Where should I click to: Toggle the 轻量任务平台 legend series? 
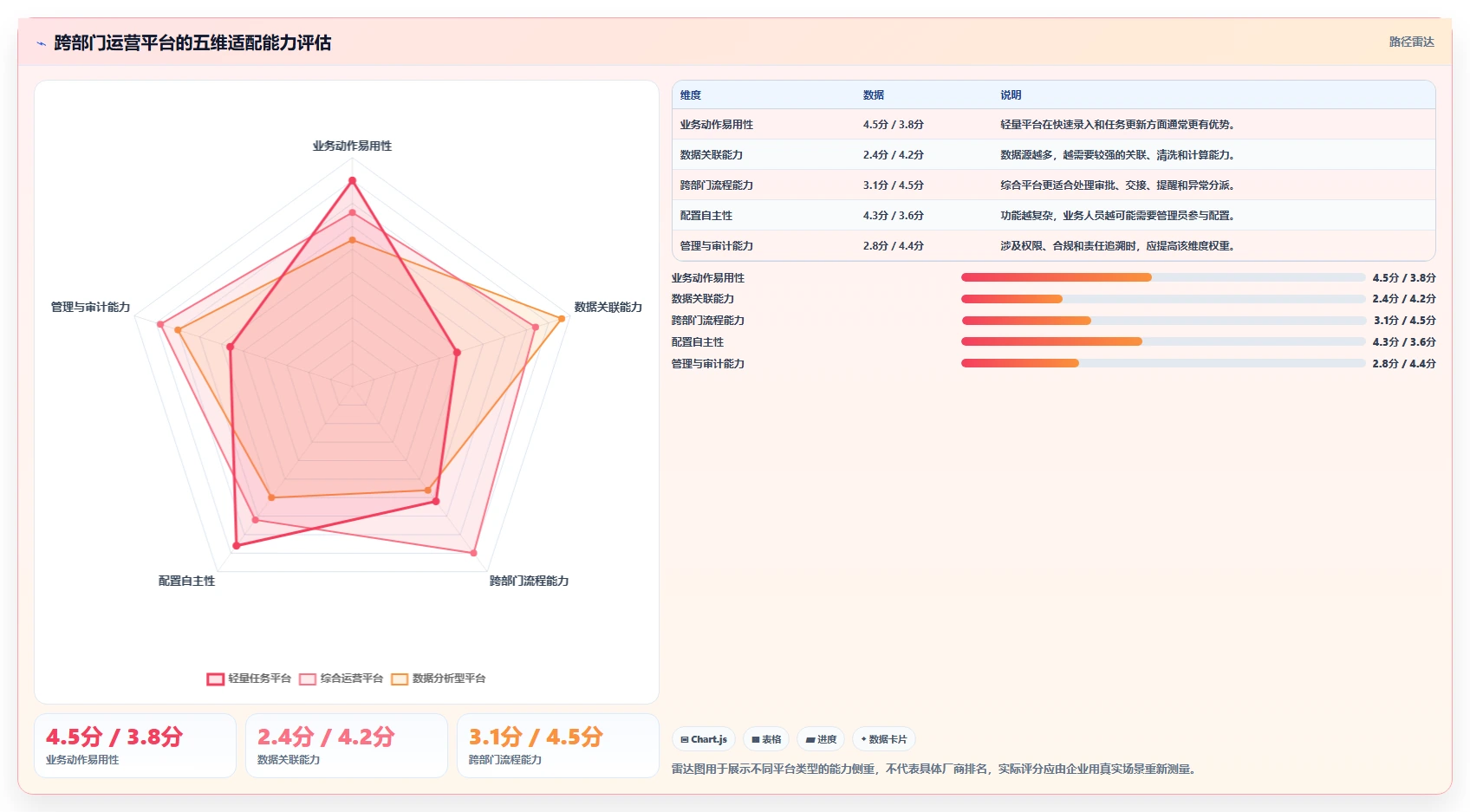pyautogui.click(x=249, y=679)
